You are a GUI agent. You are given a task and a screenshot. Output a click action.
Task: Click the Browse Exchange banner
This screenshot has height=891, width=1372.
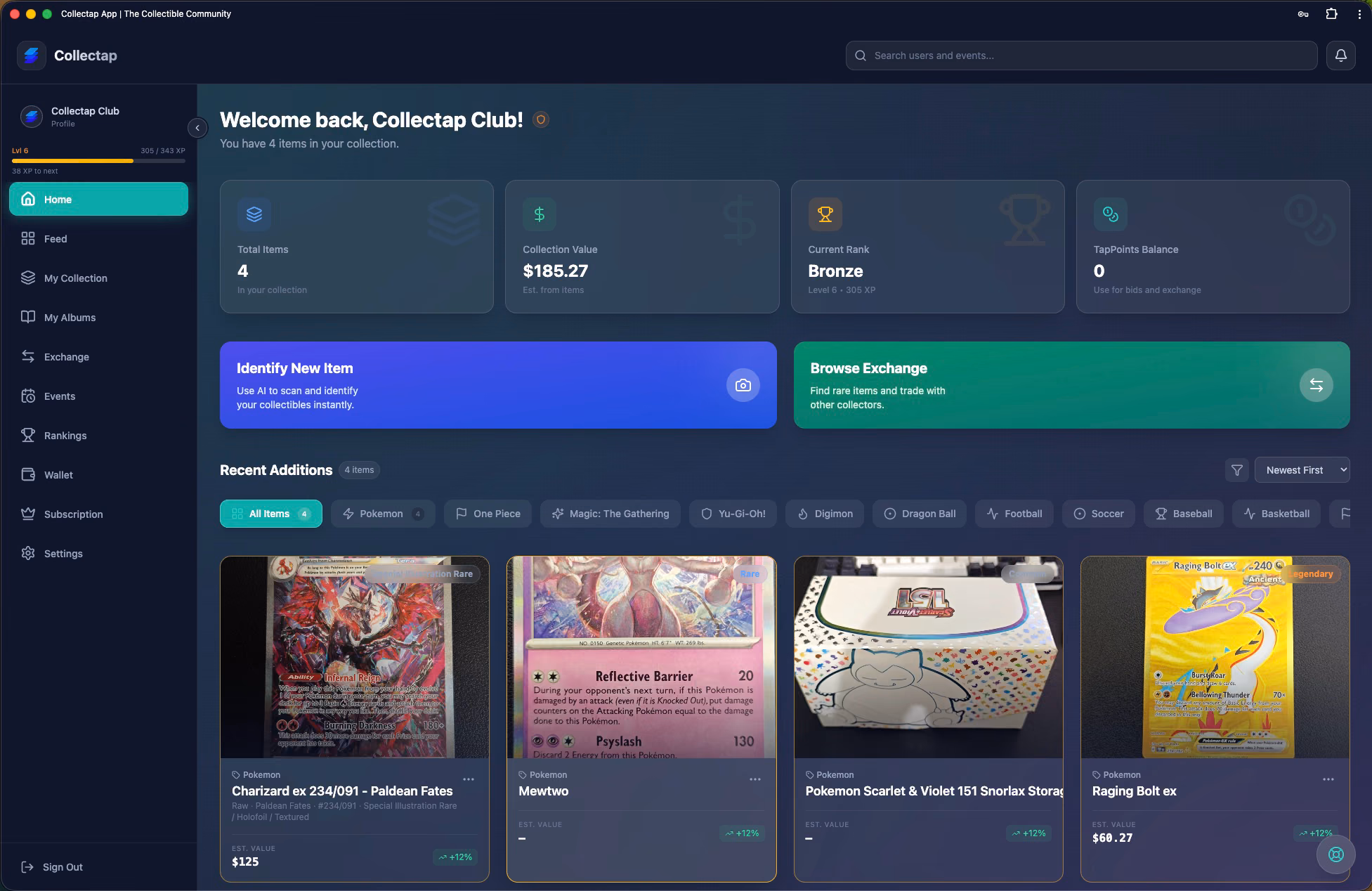[1071, 385]
